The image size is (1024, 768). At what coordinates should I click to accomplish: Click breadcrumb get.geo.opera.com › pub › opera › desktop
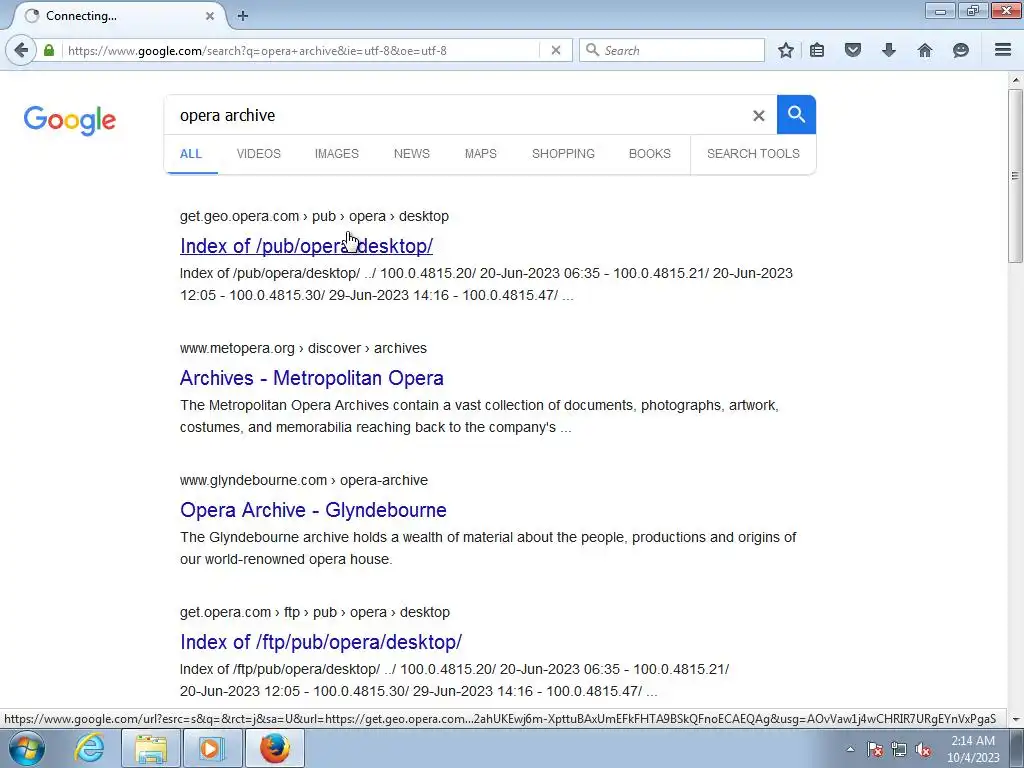(x=314, y=216)
